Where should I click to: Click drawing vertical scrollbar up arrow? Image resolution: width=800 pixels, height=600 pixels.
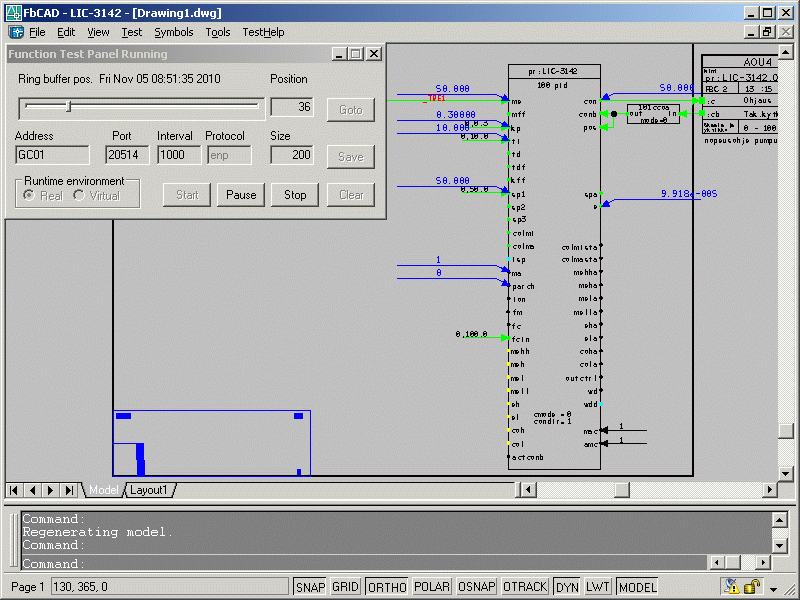785,52
